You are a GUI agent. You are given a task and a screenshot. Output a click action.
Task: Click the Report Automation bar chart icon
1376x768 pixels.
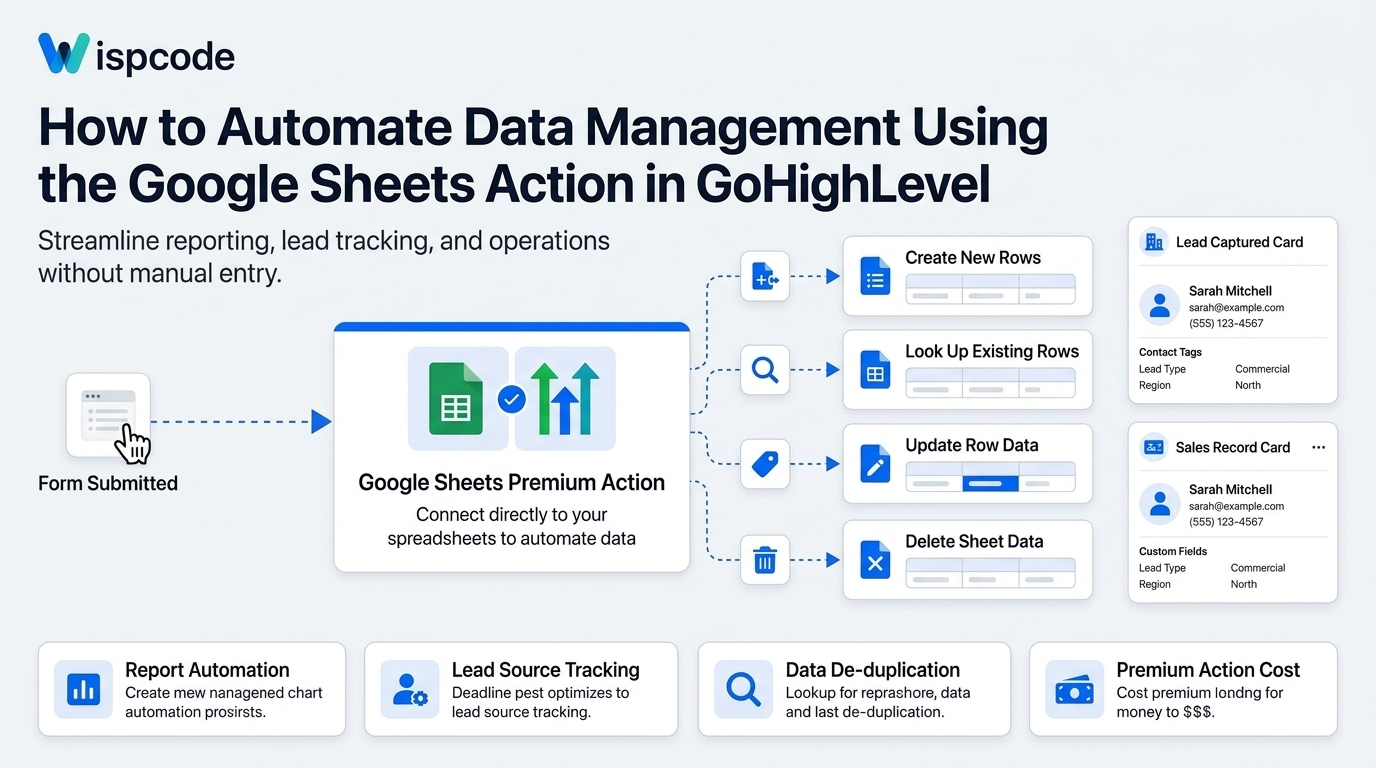click(x=83, y=689)
